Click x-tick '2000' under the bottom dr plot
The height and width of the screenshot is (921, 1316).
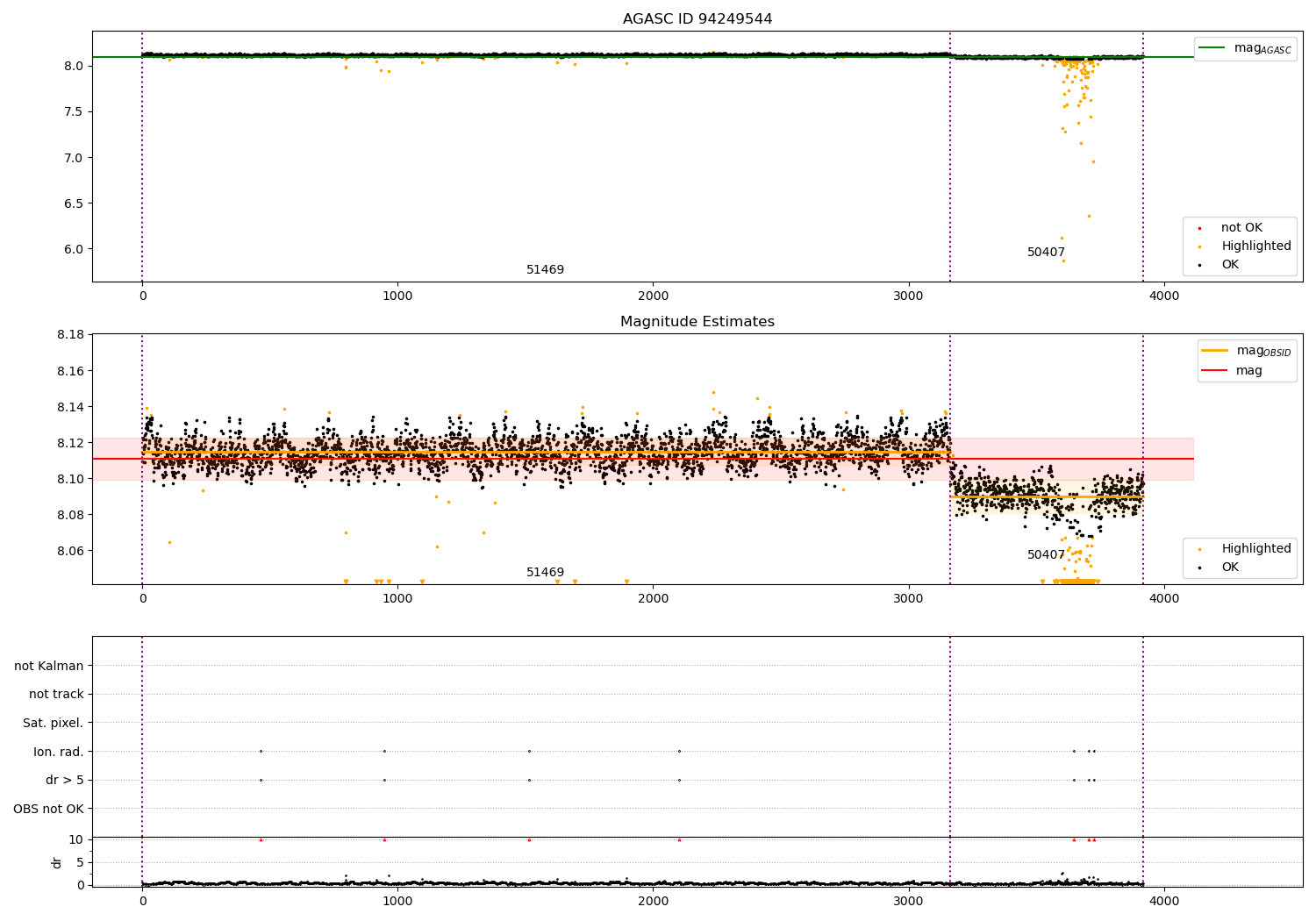653,901
